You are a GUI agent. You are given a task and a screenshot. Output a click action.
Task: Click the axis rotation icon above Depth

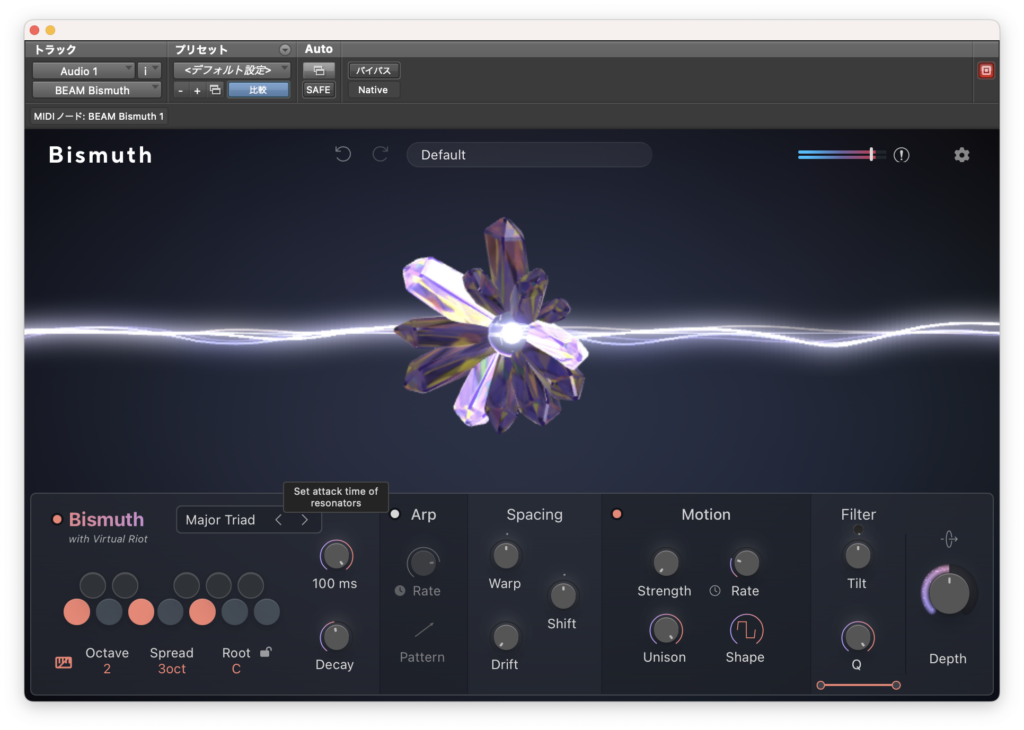[949, 539]
